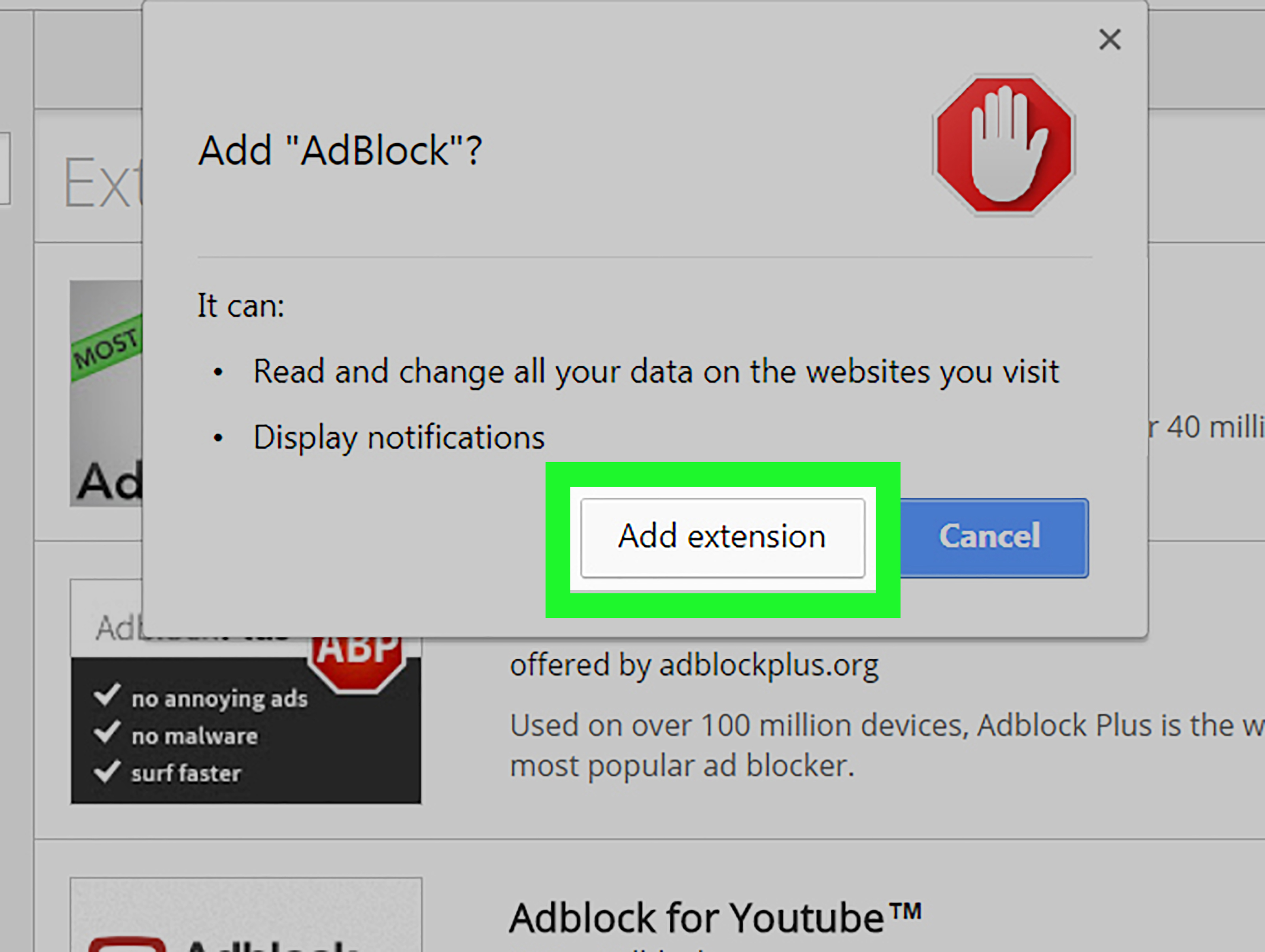1265x952 pixels.
Task: Click the Adblock Plus description text
Action: click(x=886, y=745)
